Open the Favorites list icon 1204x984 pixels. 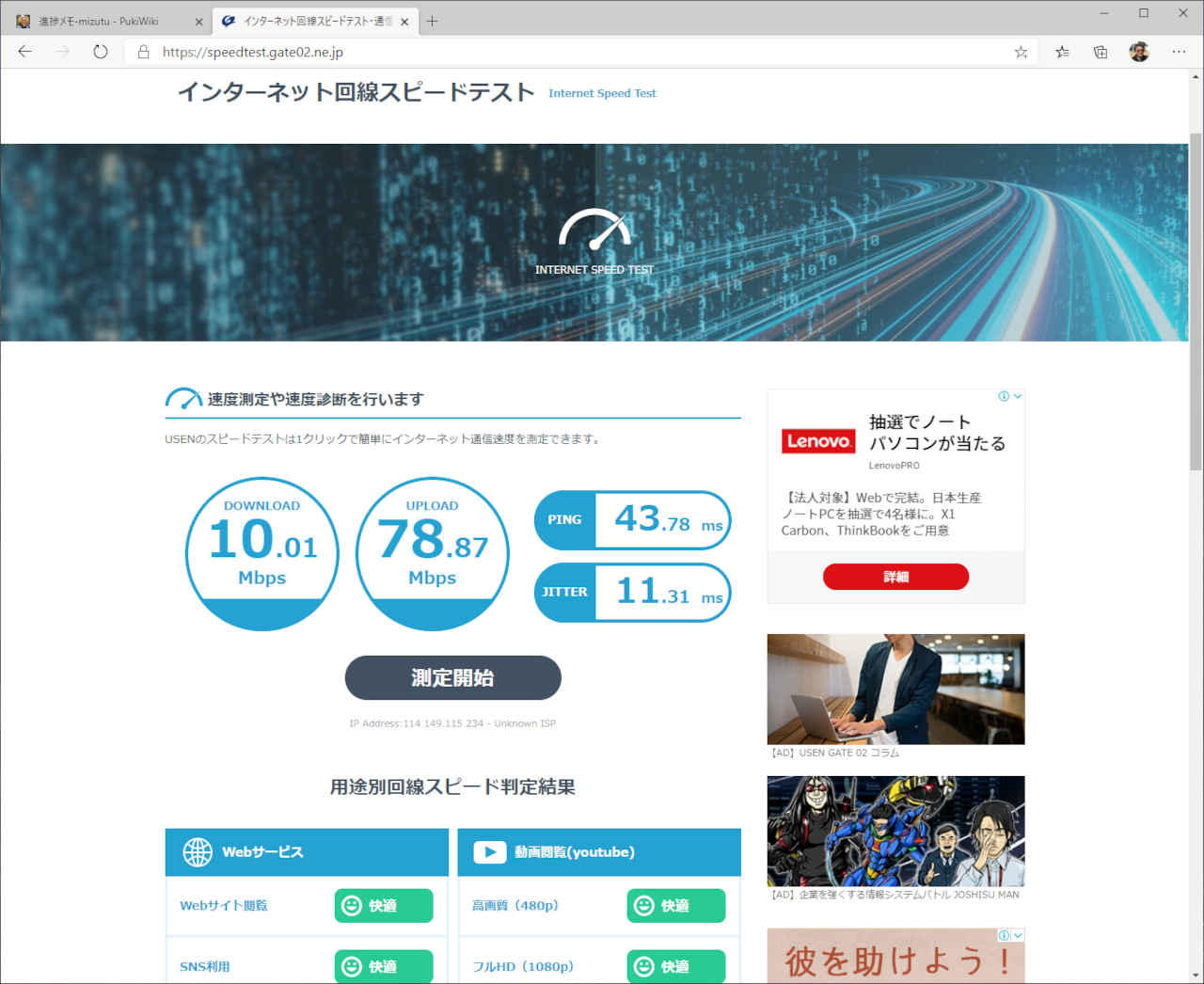click(1062, 52)
